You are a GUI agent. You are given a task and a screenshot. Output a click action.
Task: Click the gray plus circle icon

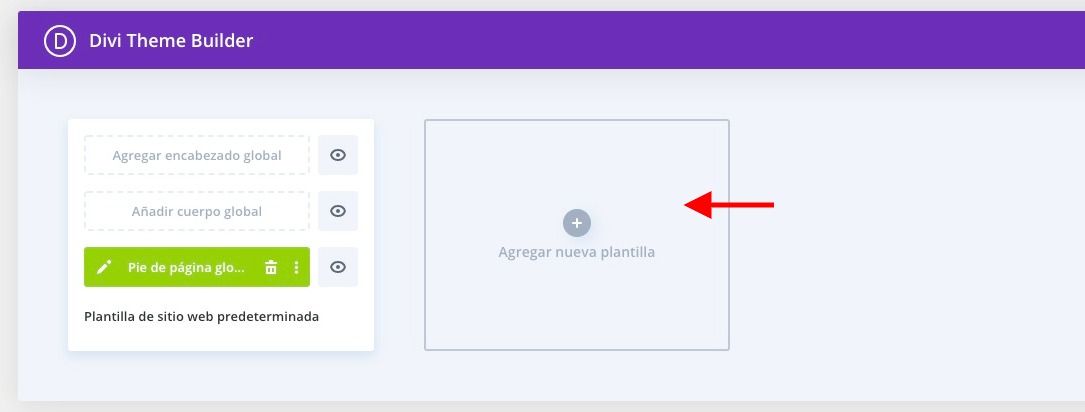click(x=577, y=223)
